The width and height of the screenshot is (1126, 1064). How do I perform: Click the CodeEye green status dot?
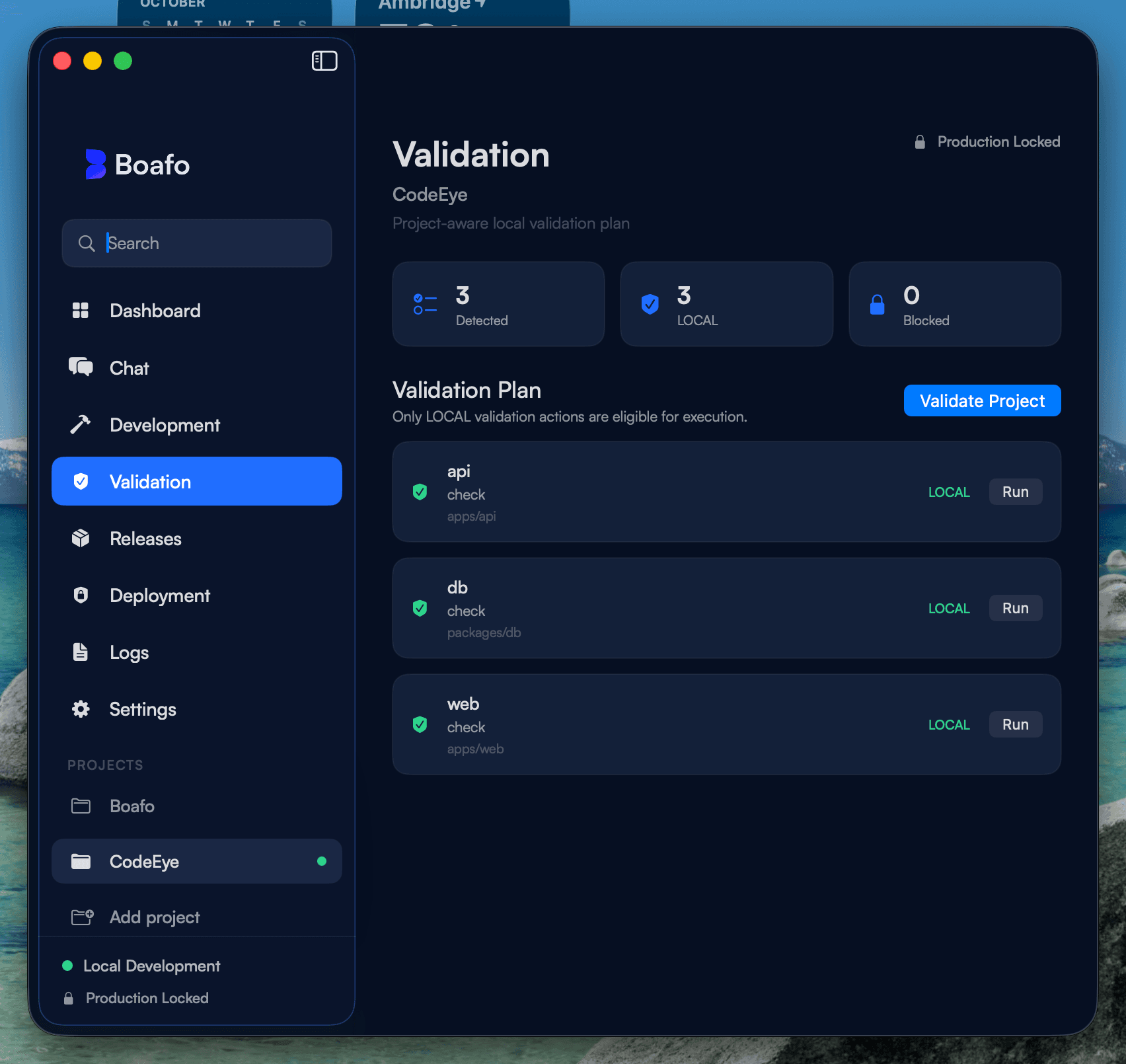322,861
